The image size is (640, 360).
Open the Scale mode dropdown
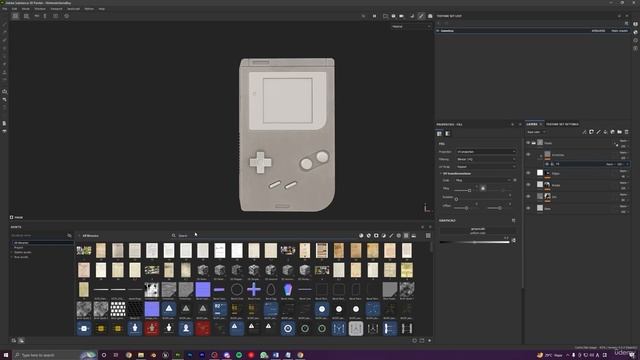(x=483, y=180)
